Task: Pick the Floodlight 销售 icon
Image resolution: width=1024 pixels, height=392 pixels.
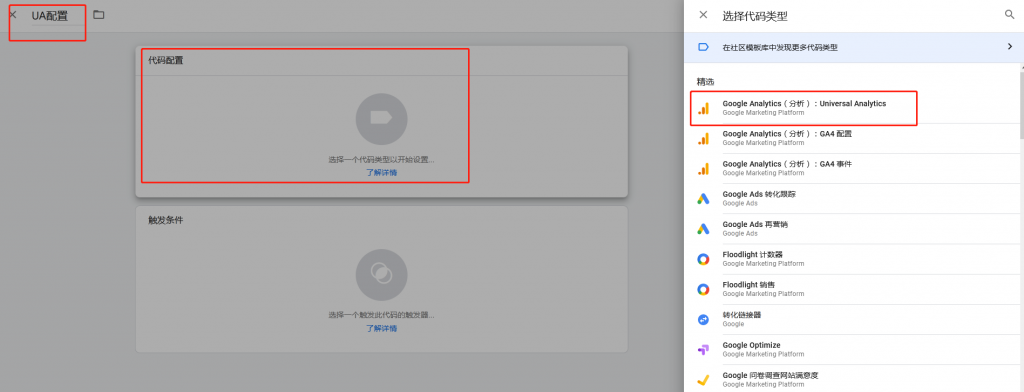Action: point(703,289)
